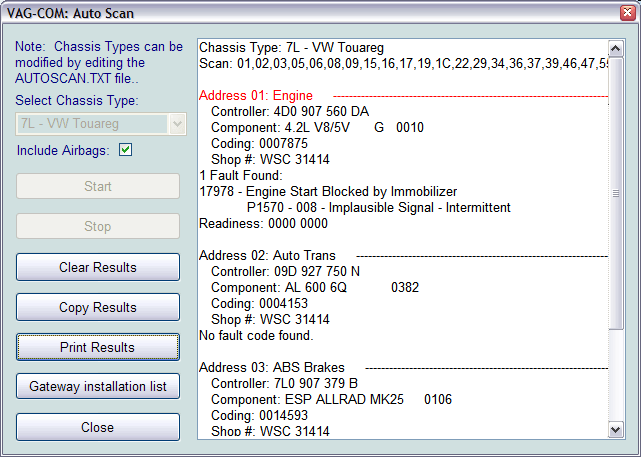
Task: Click the Controller: 09D 927 750 N line
Action: [x=285, y=271]
